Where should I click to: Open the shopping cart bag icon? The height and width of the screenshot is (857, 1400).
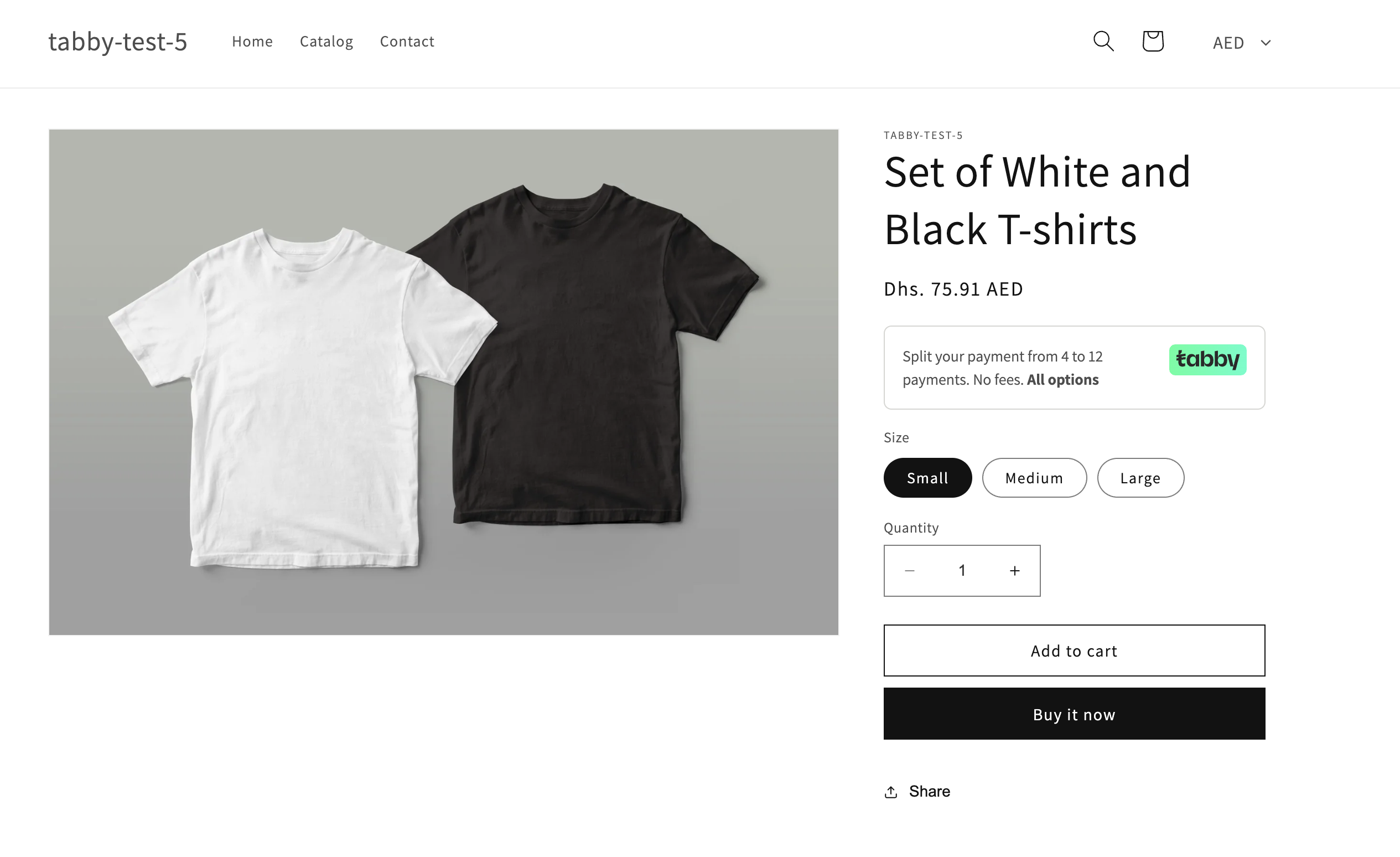point(1153,42)
